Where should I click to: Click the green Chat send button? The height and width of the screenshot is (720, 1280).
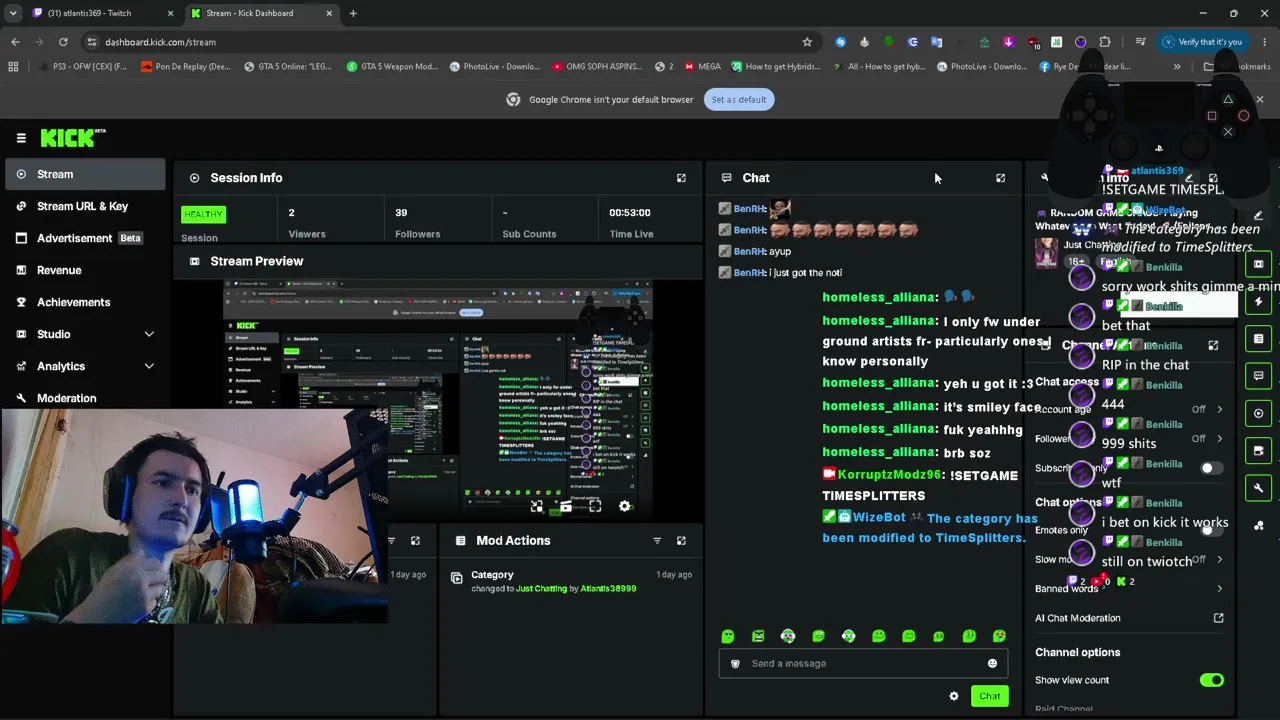click(x=989, y=696)
